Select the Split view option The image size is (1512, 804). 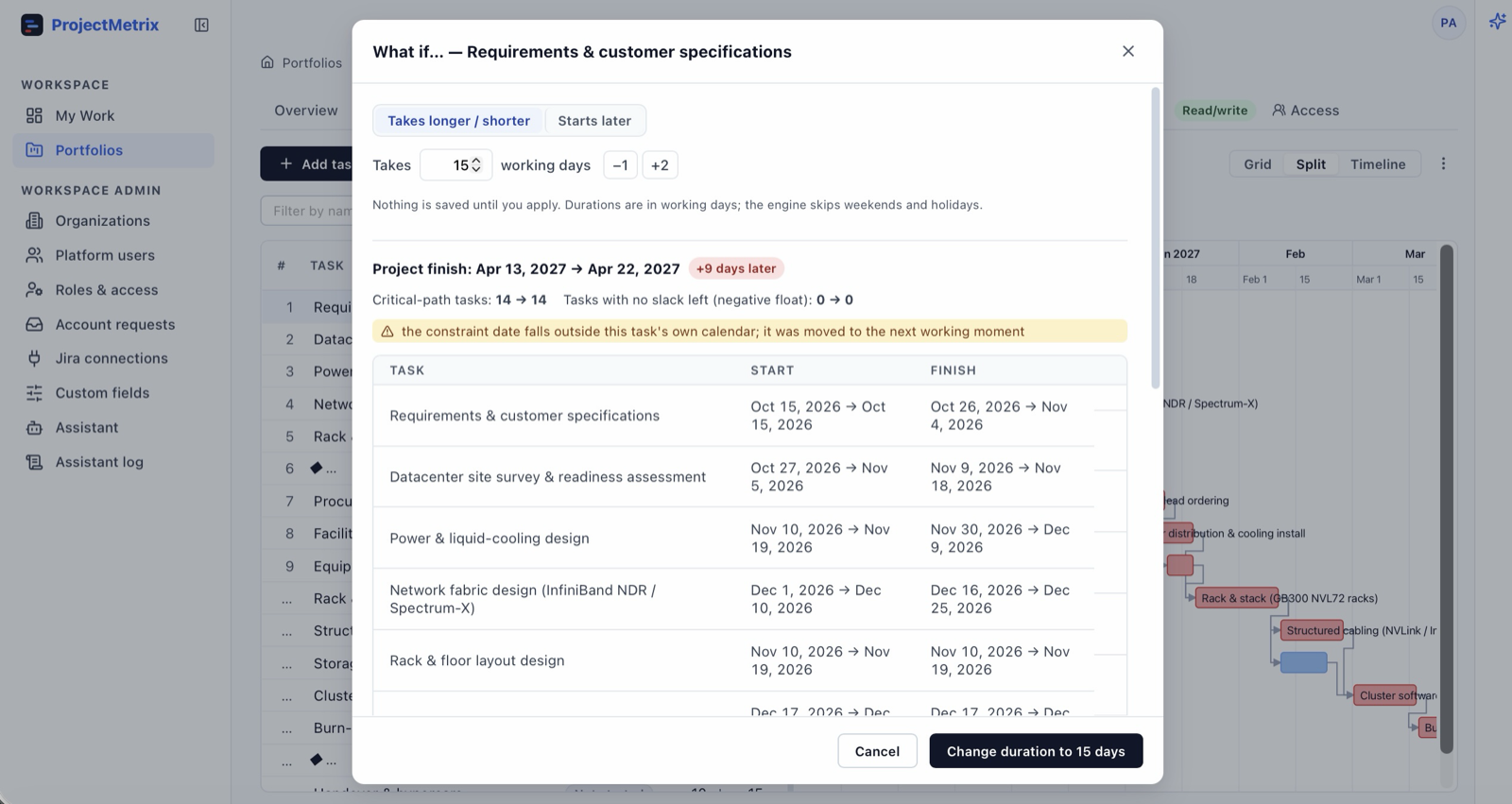[x=1311, y=164]
